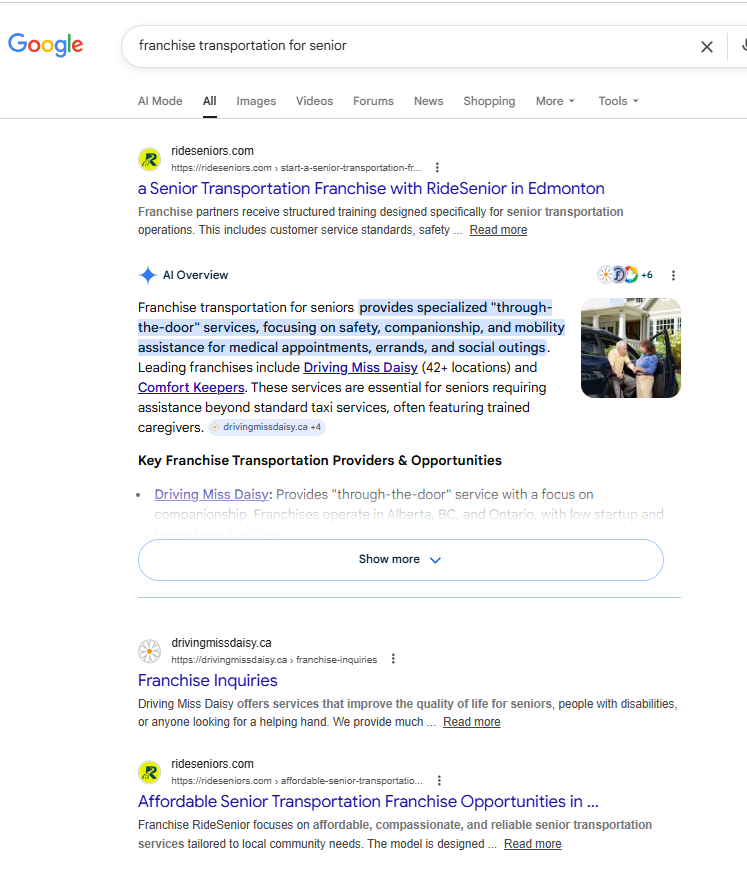
Task: Click the Google logo
Action: (x=45, y=45)
